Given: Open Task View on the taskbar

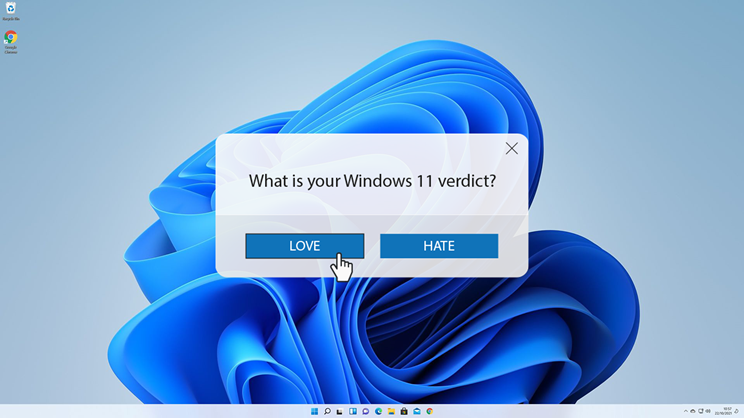Looking at the screenshot, I should pos(340,411).
